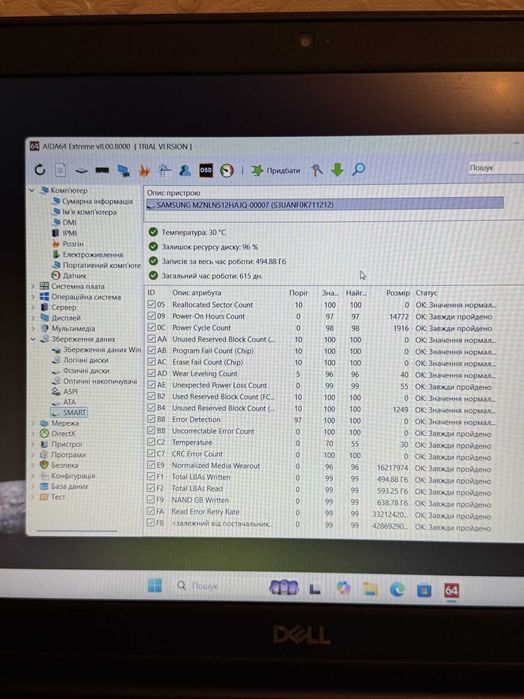
Task: Click the Придбати purchase button
Action: tap(276, 170)
